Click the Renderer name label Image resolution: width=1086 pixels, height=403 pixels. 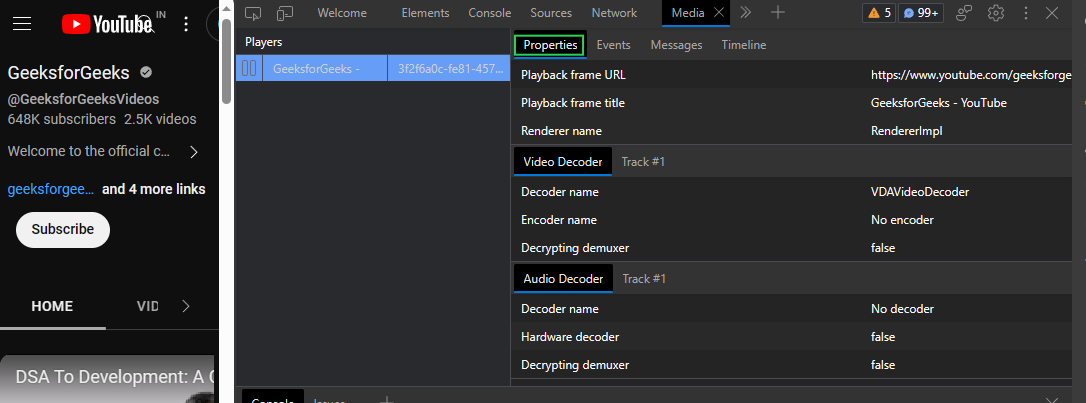562,131
